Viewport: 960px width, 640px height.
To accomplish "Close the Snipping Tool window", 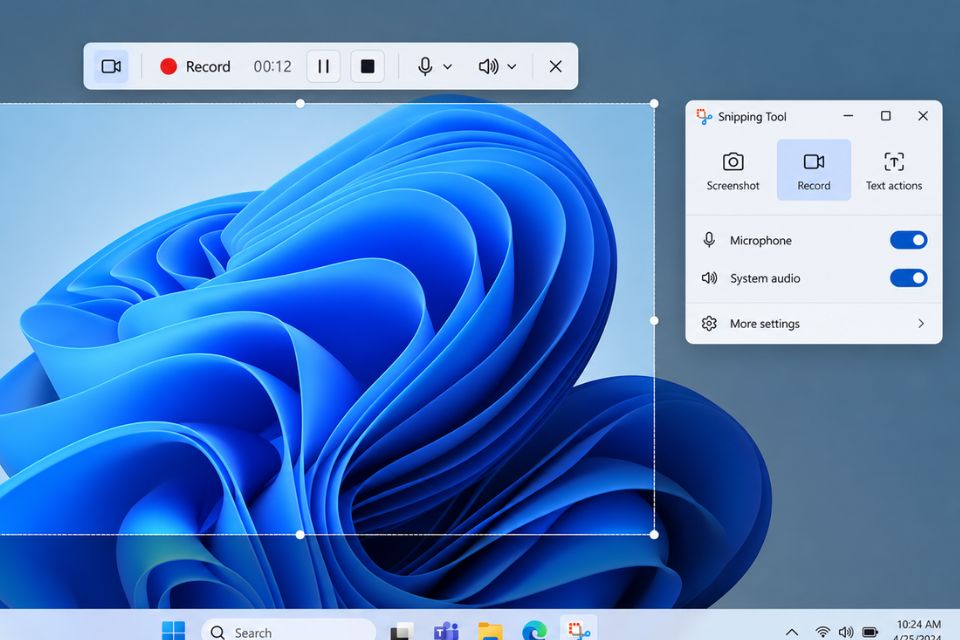I will 923,116.
